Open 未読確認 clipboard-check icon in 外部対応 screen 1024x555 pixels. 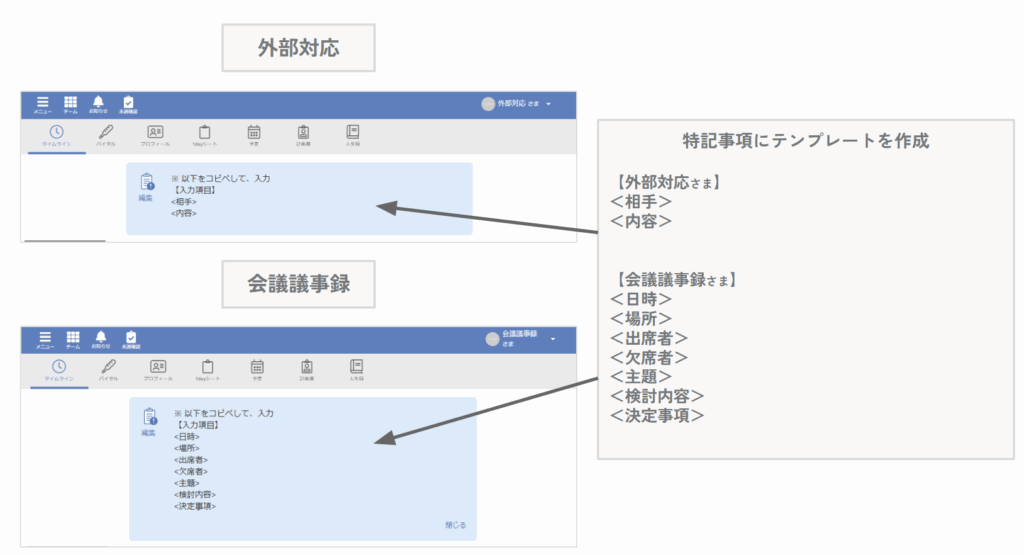click(128, 104)
